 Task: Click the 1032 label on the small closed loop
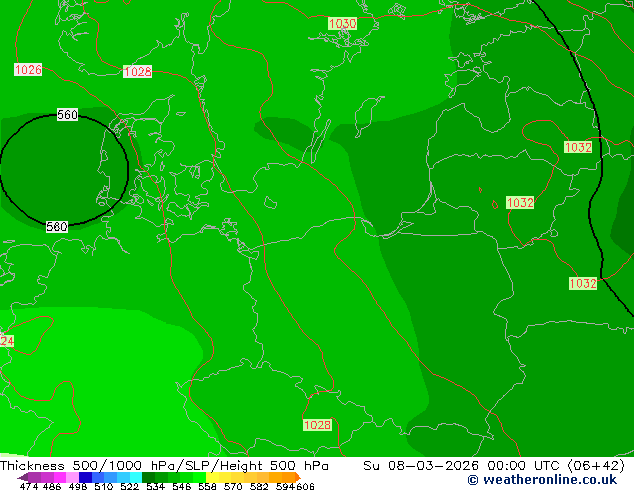(x=578, y=147)
